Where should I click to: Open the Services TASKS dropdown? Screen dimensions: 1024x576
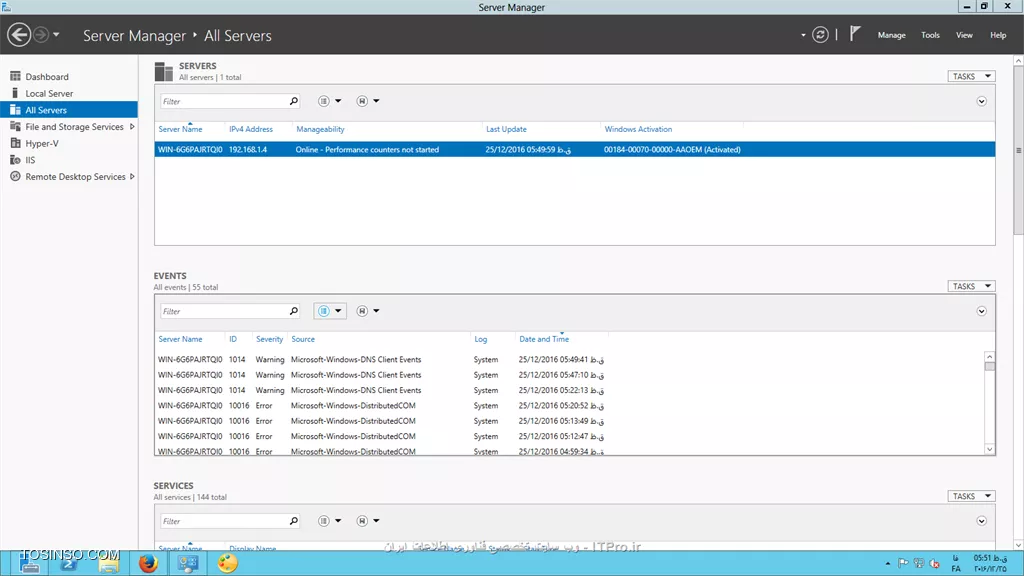pyautogui.click(x=971, y=496)
